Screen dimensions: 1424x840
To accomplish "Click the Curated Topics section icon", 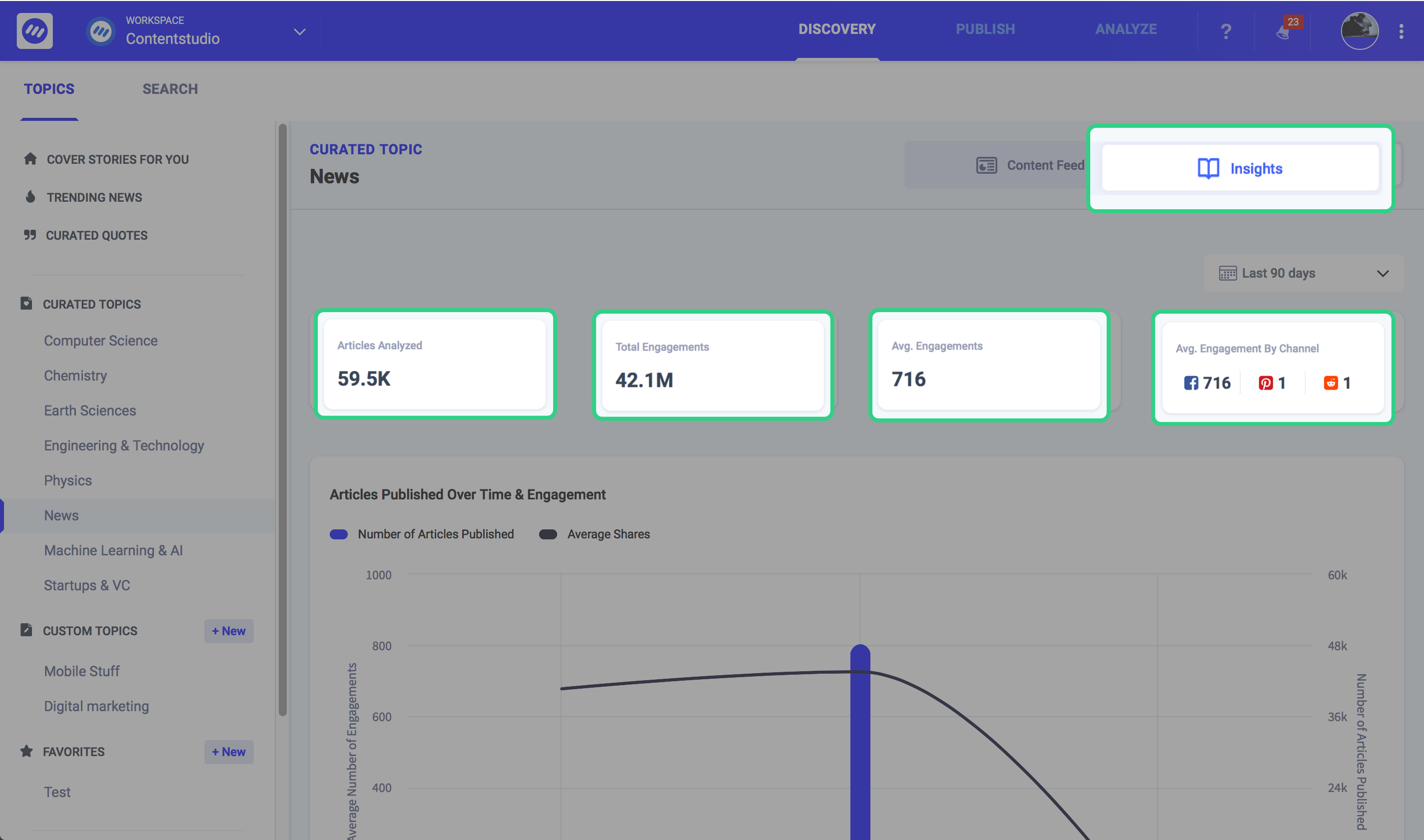I will click(26, 304).
